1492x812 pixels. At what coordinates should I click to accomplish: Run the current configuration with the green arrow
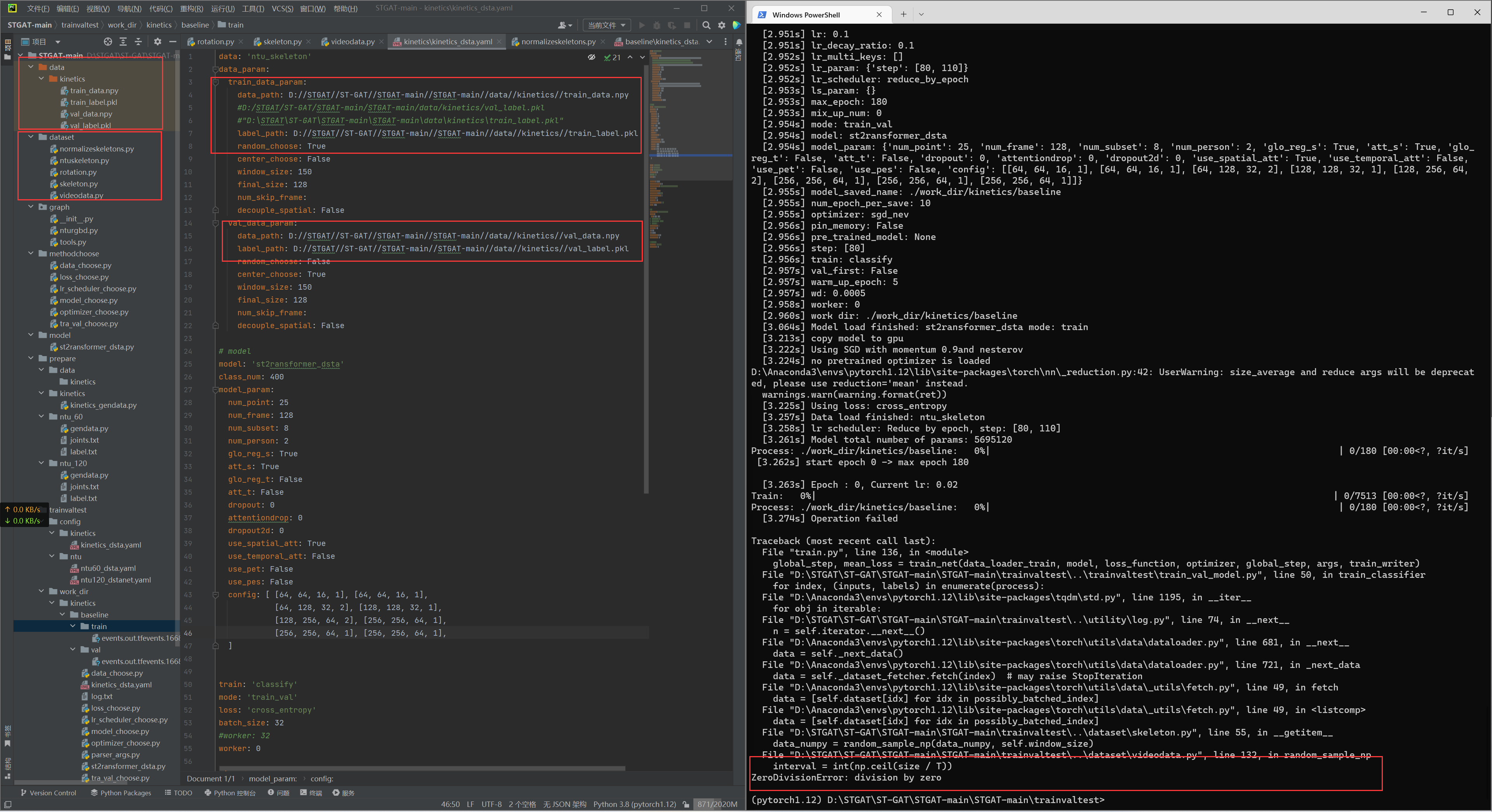[642, 26]
